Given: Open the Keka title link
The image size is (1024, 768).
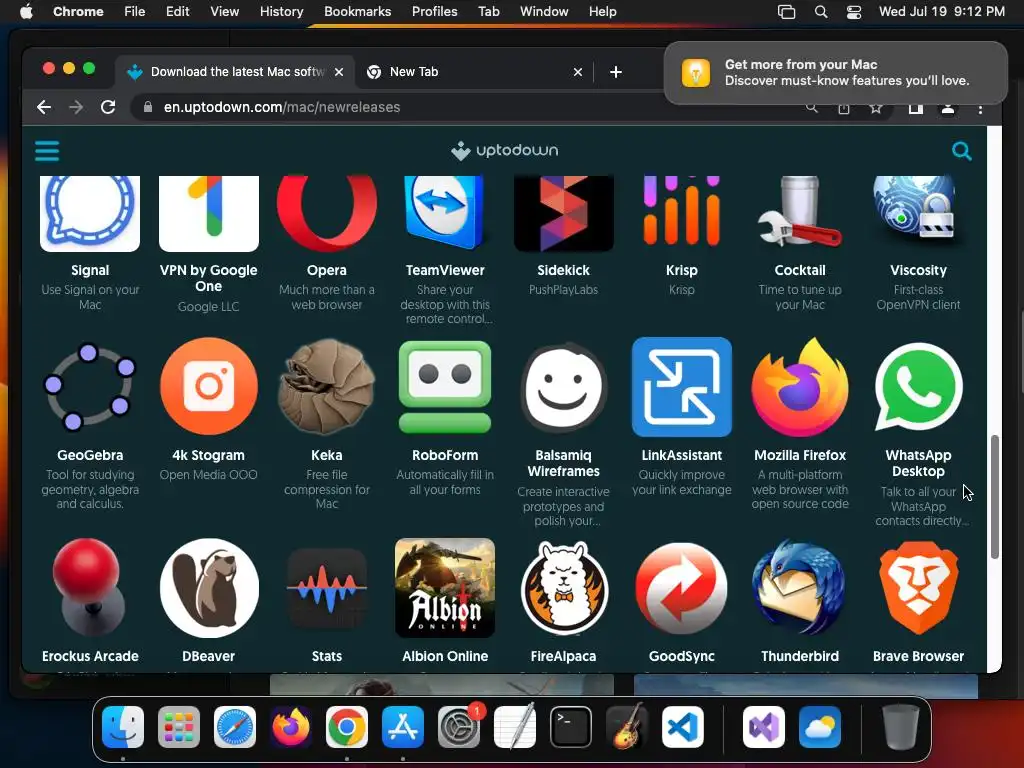Looking at the screenshot, I should pyautogui.click(x=327, y=455).
